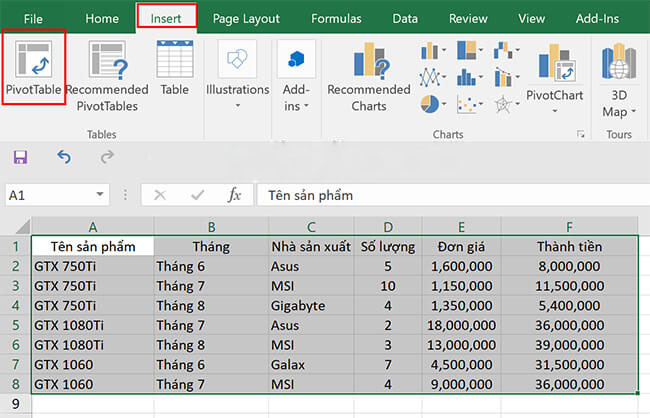The width and height of the screenshot is (650, 418).
Task: Cancel entry with the X button
Action: 160,195
